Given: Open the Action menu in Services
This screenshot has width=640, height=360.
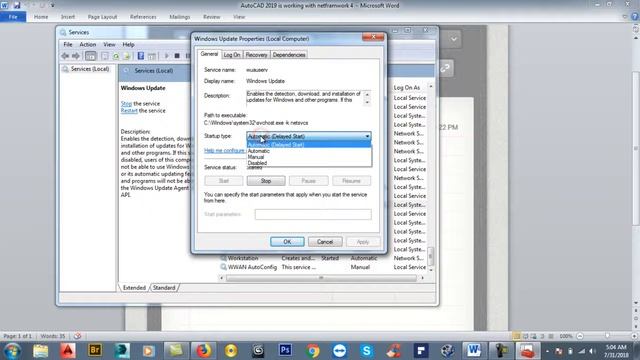Looking at the screenshot, I should click(87, 44).
